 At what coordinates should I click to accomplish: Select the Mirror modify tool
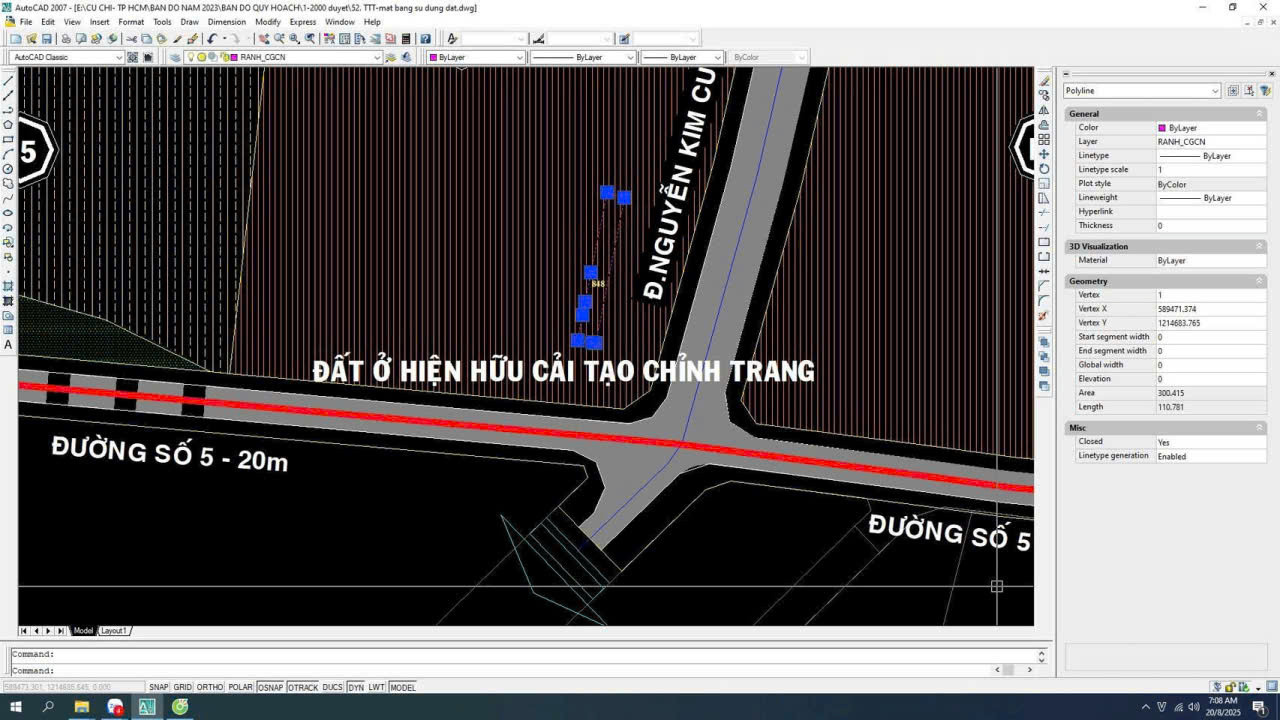click(1044, 111)
